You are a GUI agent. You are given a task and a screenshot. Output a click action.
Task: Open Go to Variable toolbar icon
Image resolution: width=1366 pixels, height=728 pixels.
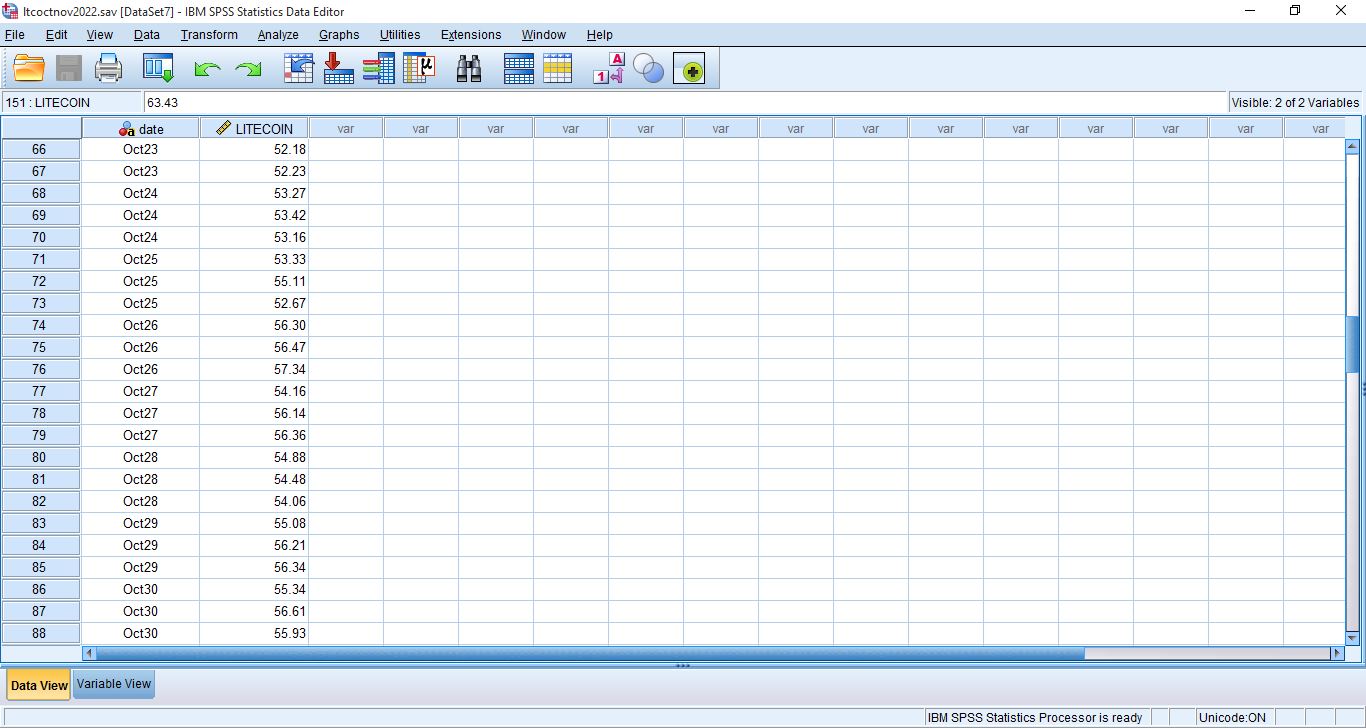[x=339, y=68]
